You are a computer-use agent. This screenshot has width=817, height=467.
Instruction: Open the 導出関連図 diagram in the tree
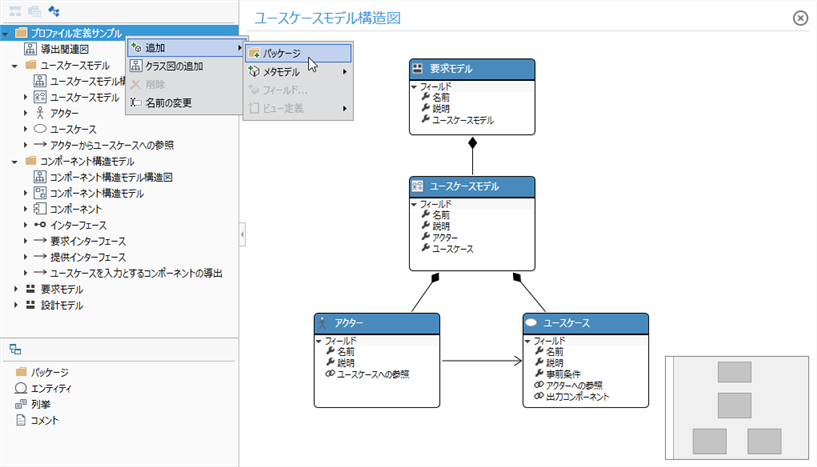click(65, 49)
